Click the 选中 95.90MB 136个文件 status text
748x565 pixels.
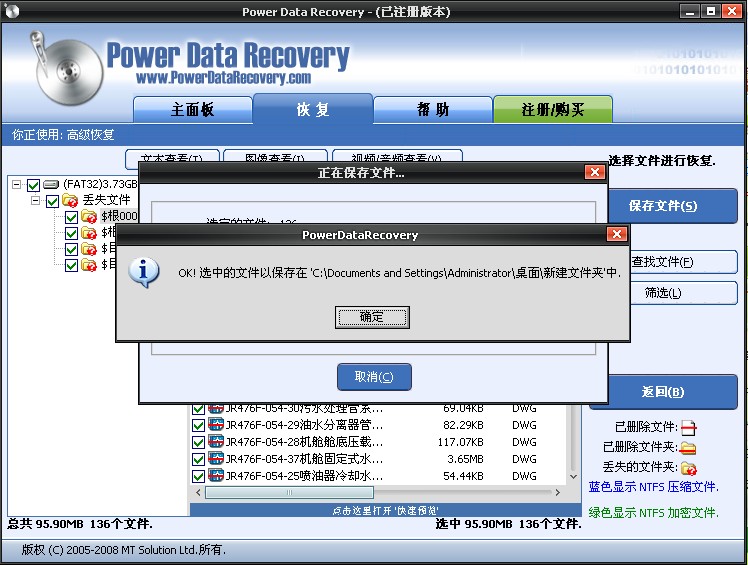(x=509, y=524)
